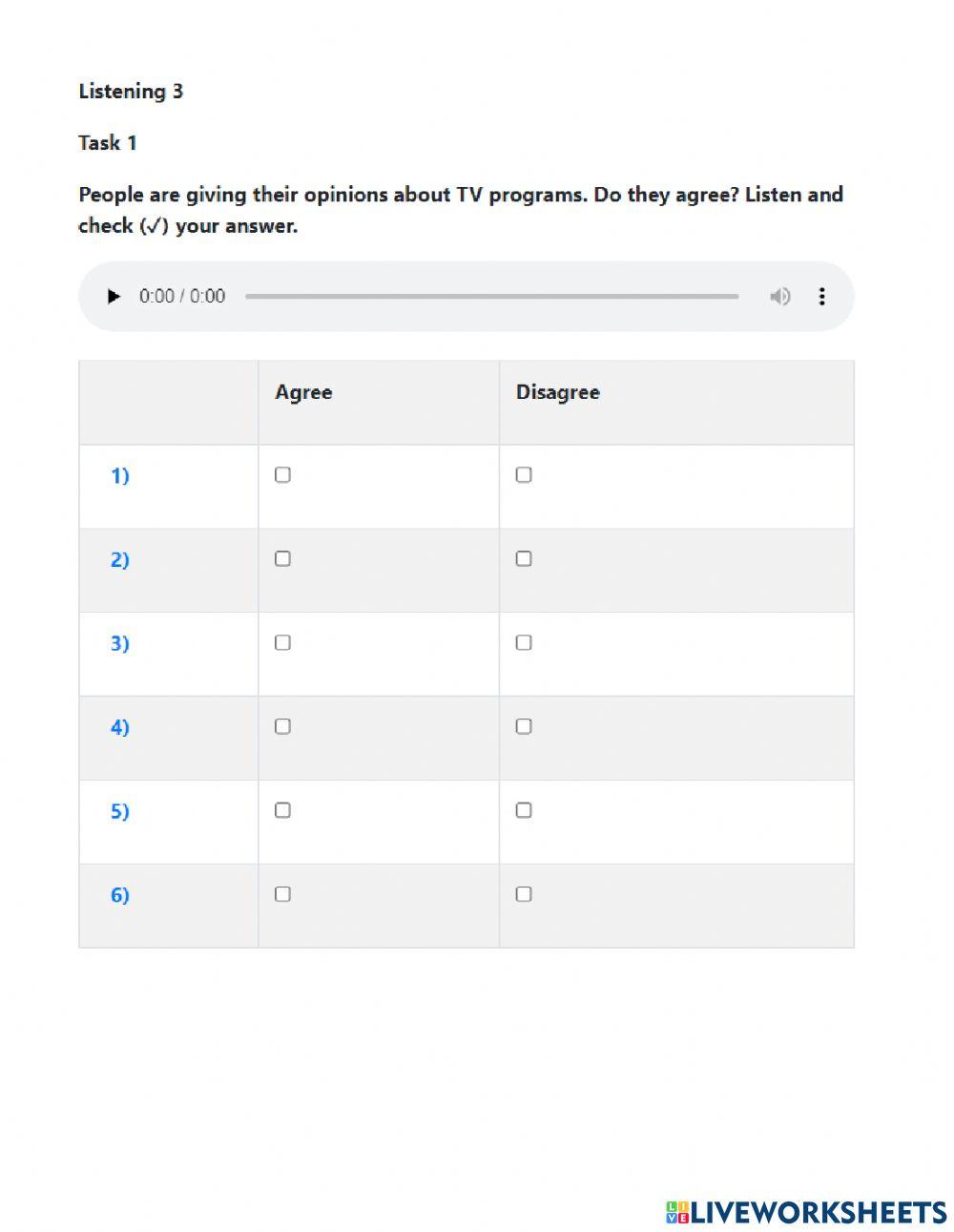This screenshot has height=1232, width=954.
Task: Check Agree for question 2
Action: (282, 559)
